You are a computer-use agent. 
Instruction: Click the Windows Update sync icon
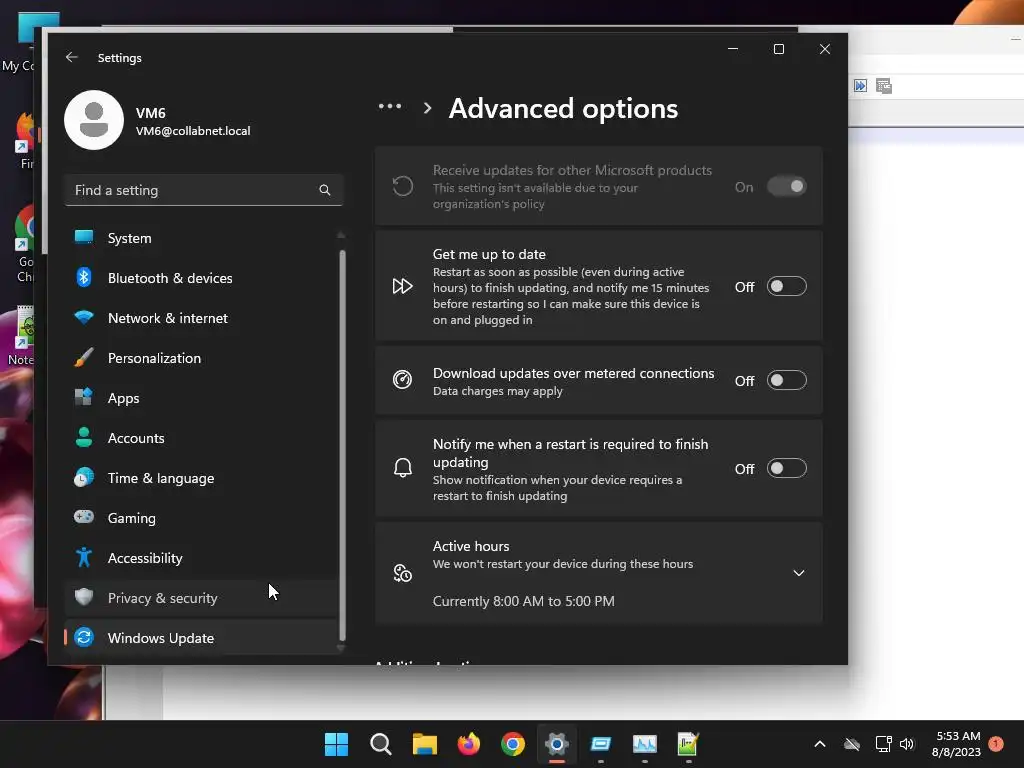[84, 637]
